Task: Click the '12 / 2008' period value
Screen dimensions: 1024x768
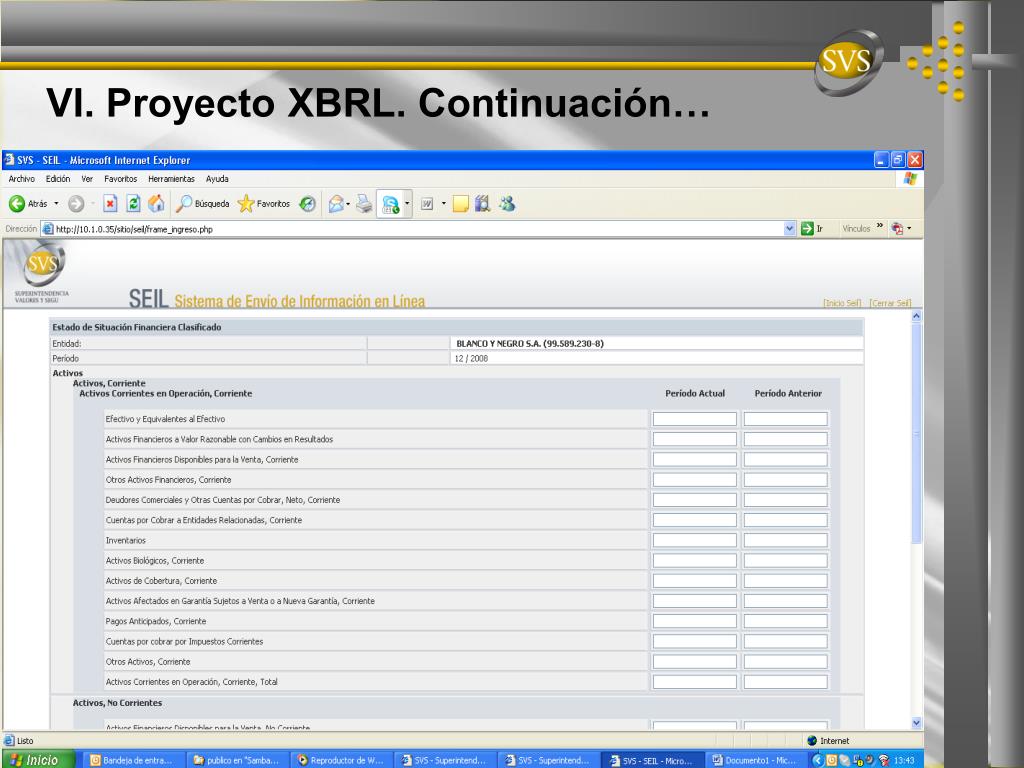Action: 472,359
